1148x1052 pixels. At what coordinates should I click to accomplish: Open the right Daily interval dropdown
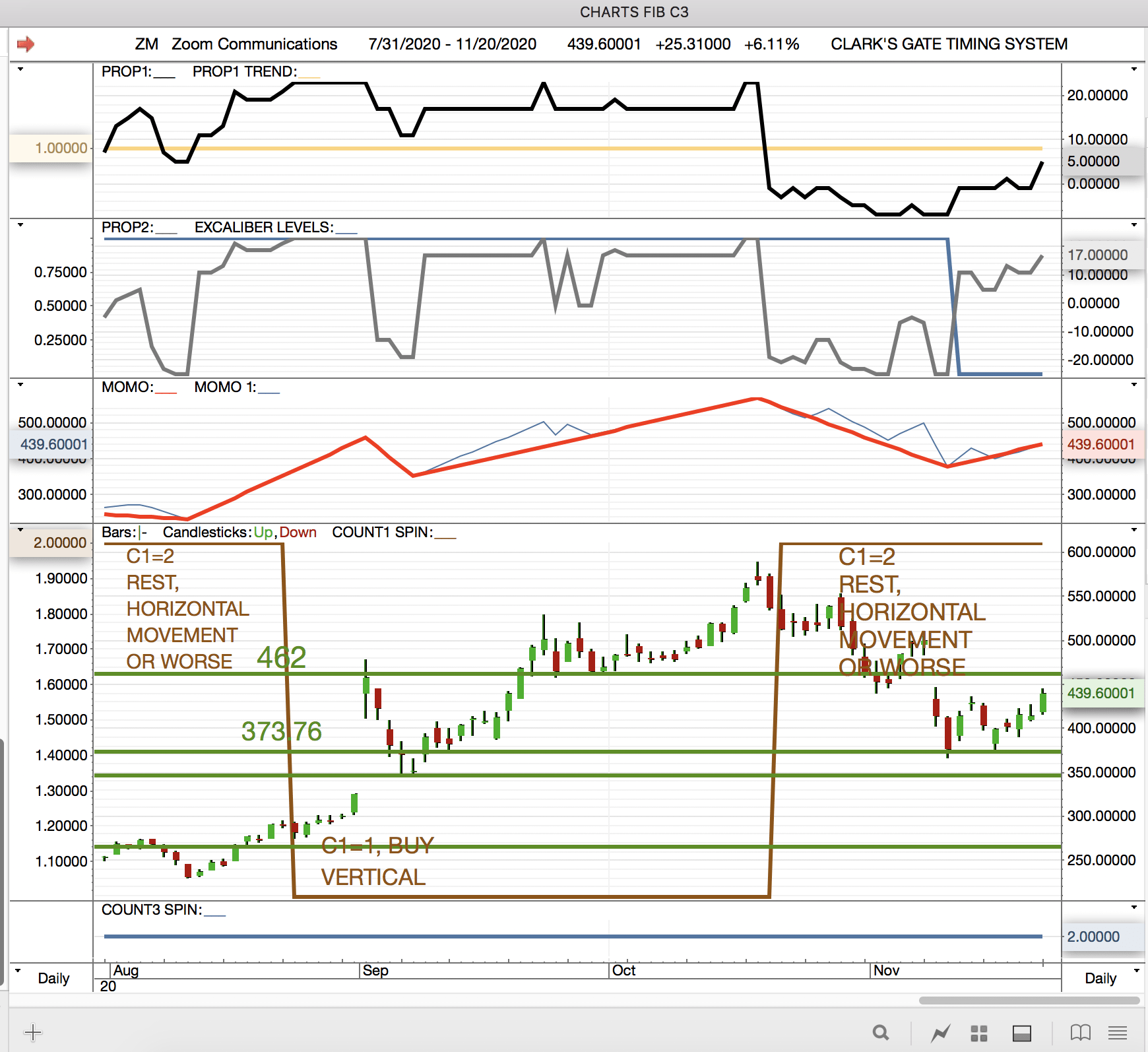1137,971
